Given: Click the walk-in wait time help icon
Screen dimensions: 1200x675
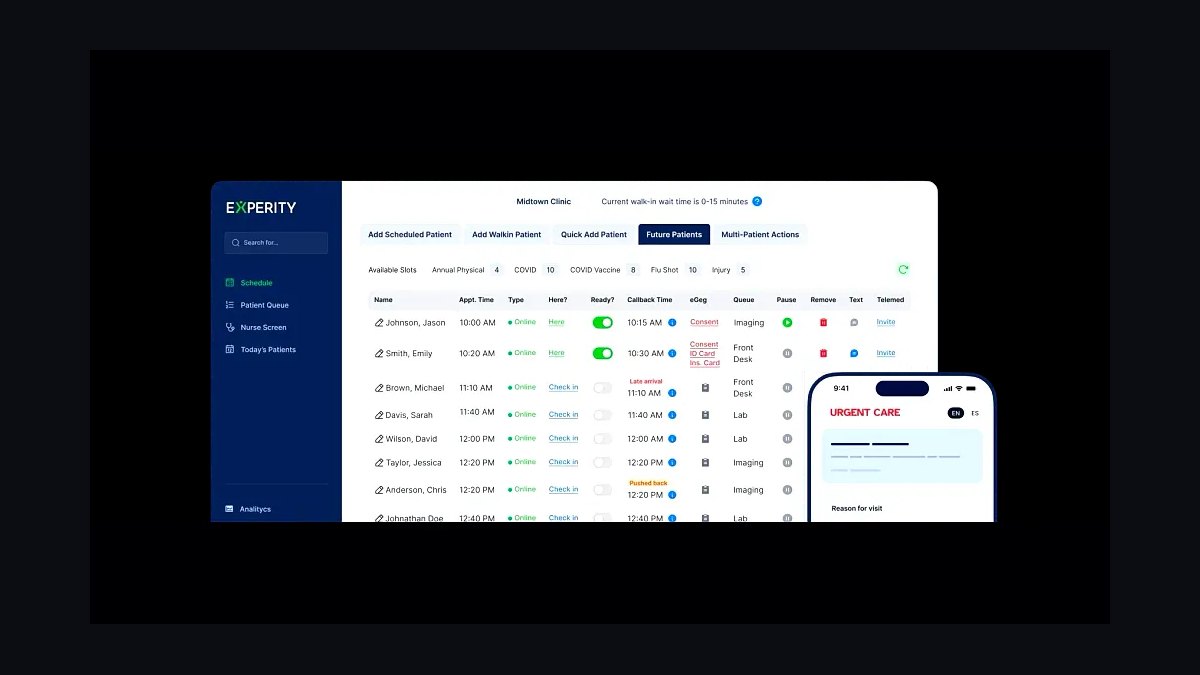Looking at the screenshot, I should click(x=757, y=201).
